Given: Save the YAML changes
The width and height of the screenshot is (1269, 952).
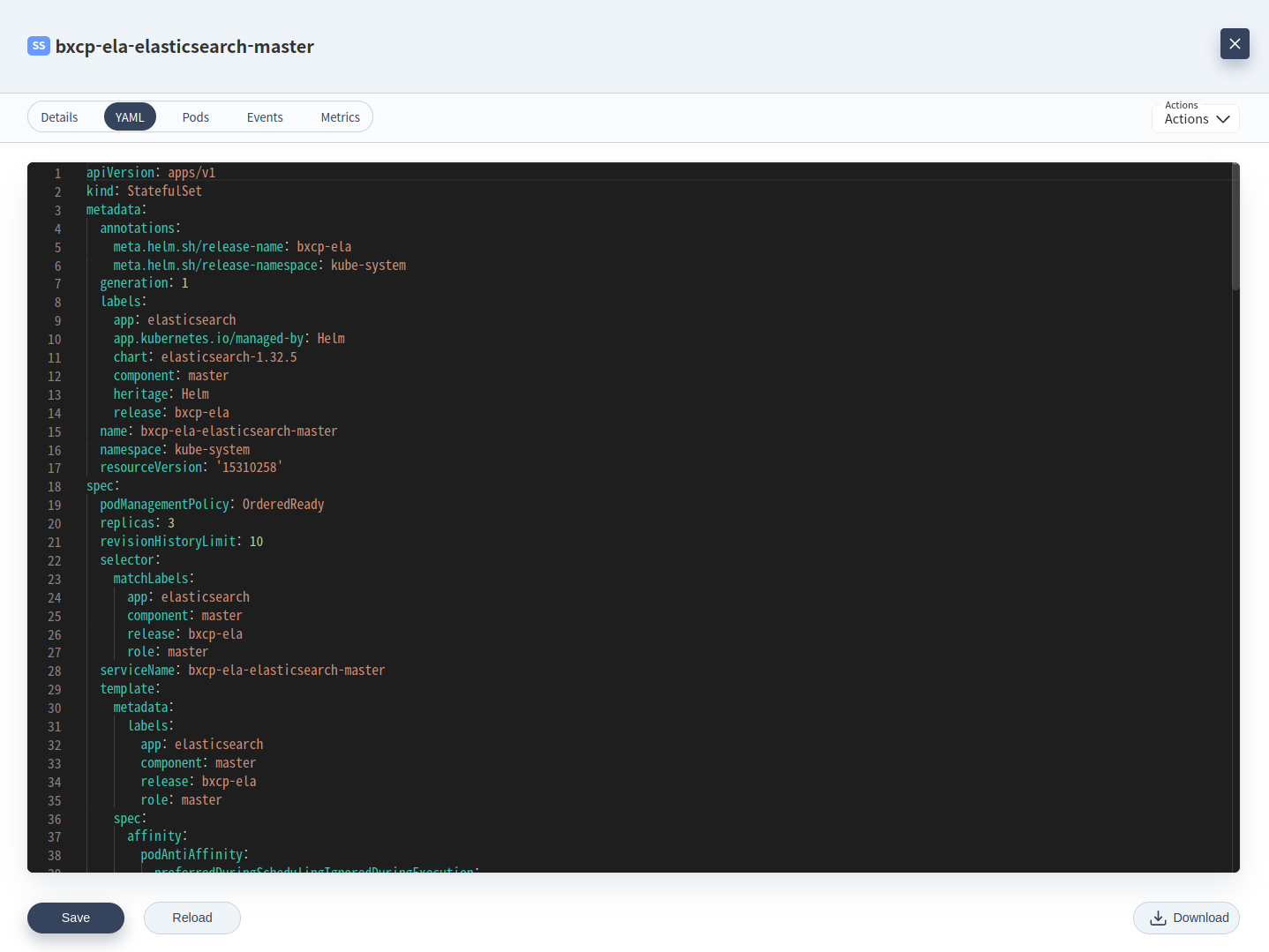Looking at the screenshot, I should [x=76, y=918].
